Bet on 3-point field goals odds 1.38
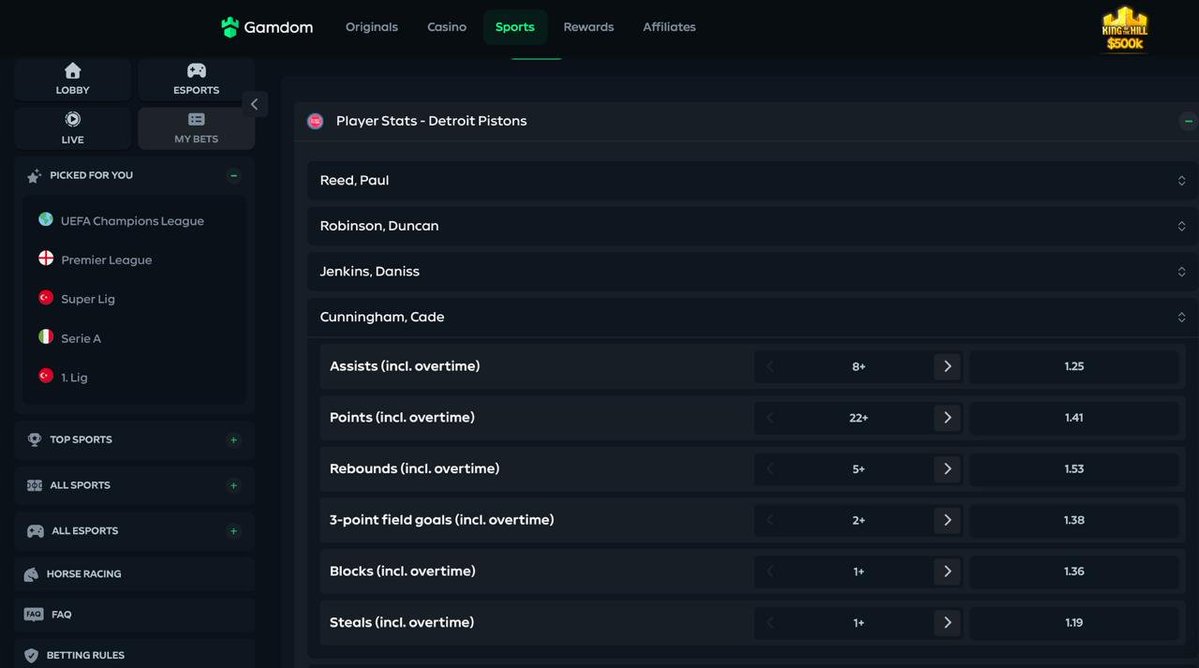Image resolution: width=1199 pixels, height=668 pixels. [x=1074, y=520]
